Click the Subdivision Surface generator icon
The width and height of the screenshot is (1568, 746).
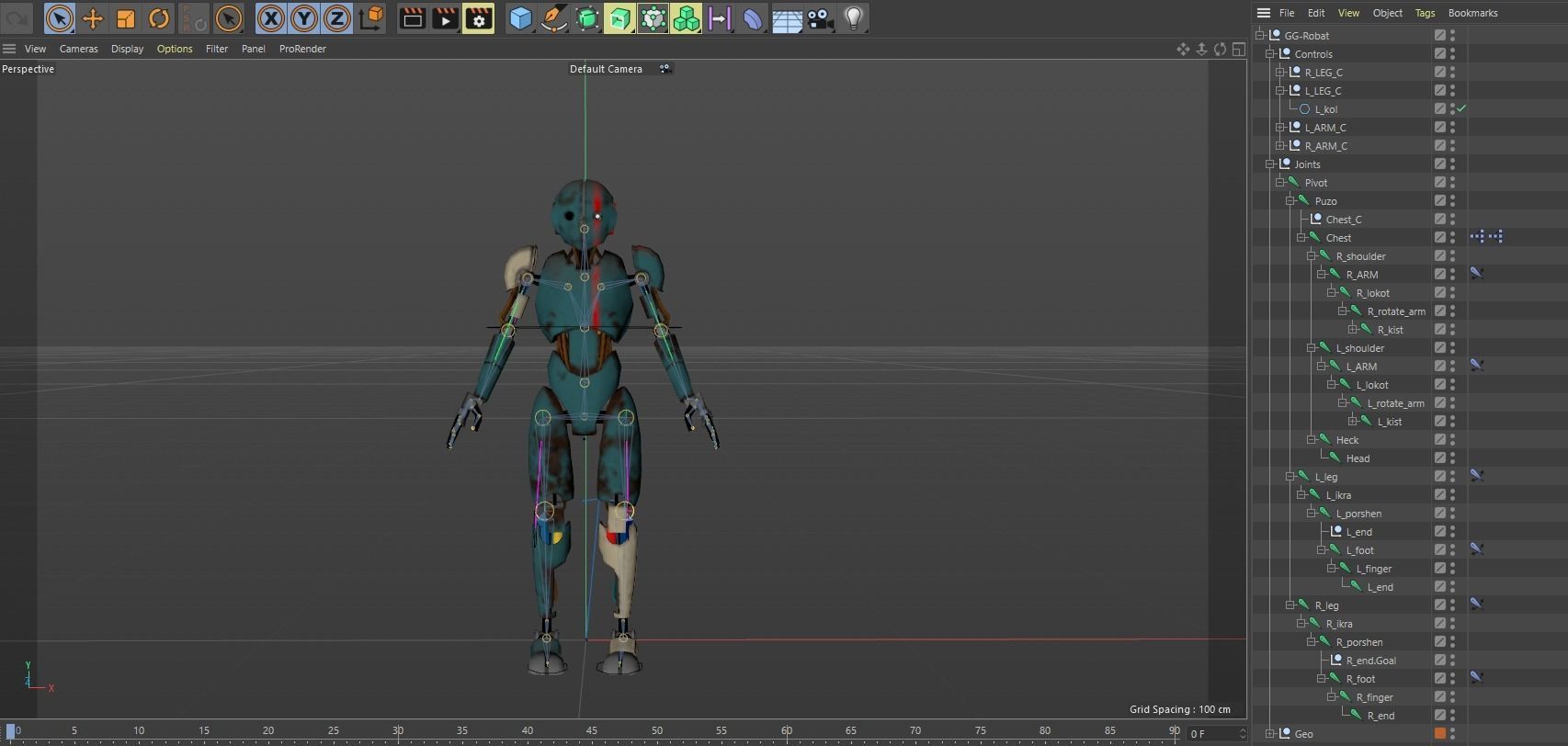(586, 18)
